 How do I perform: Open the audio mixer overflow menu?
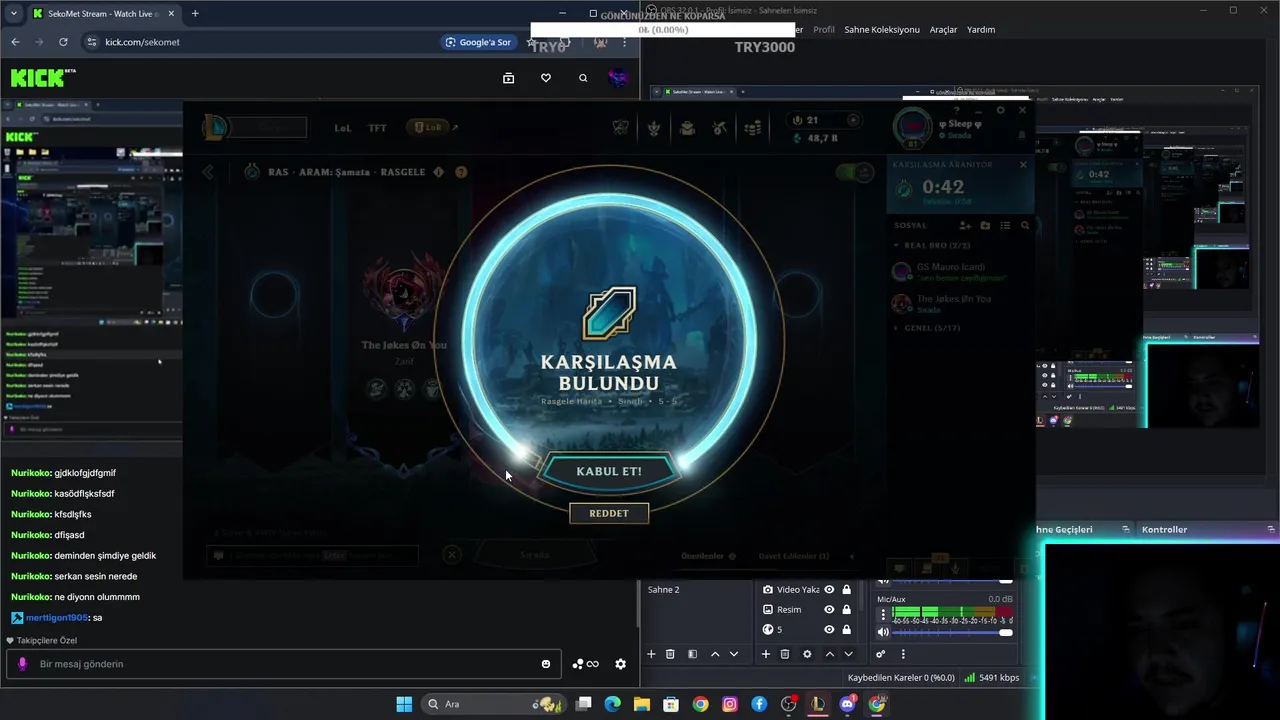point(903,654)
